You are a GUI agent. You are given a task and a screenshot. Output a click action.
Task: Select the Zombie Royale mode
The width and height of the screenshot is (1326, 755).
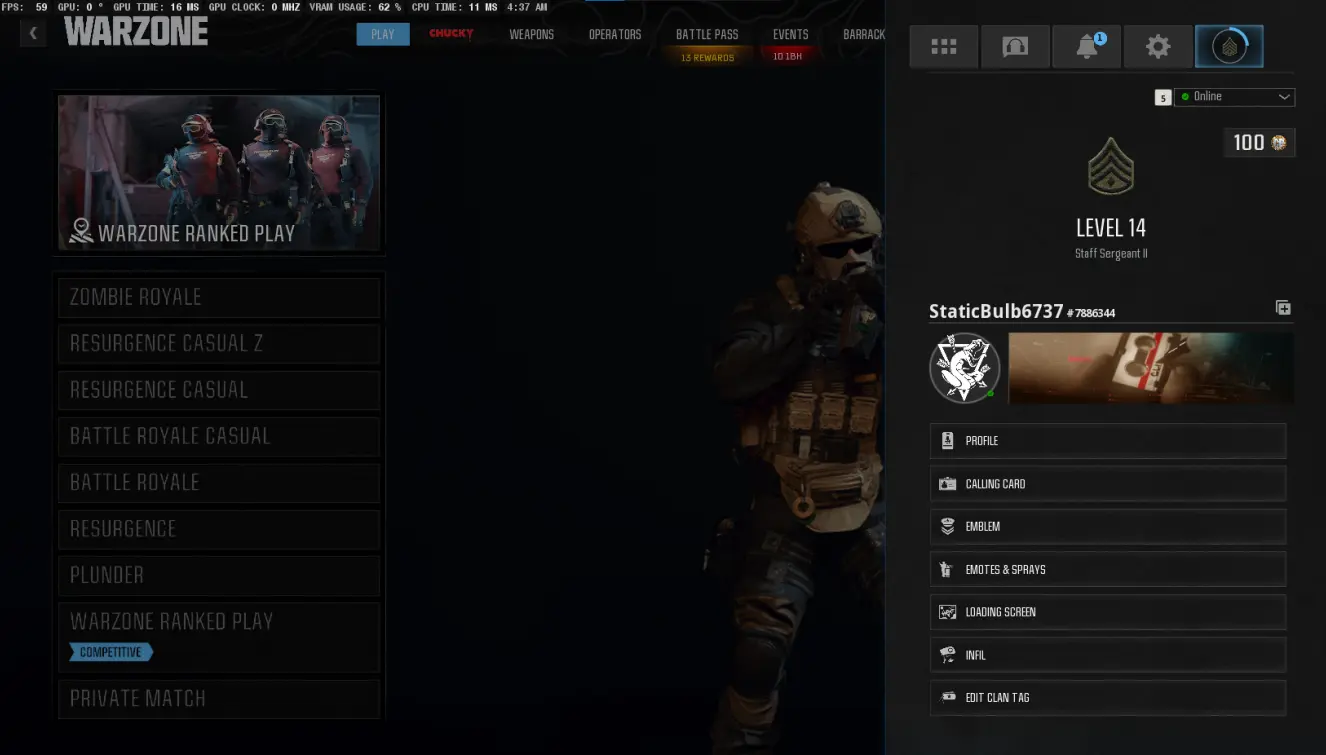tap(219, 298)
